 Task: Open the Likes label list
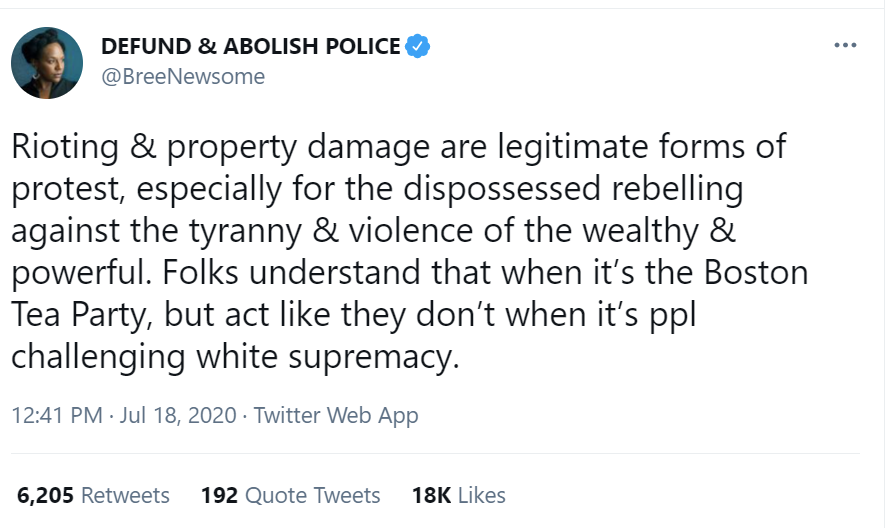[481, 495]
